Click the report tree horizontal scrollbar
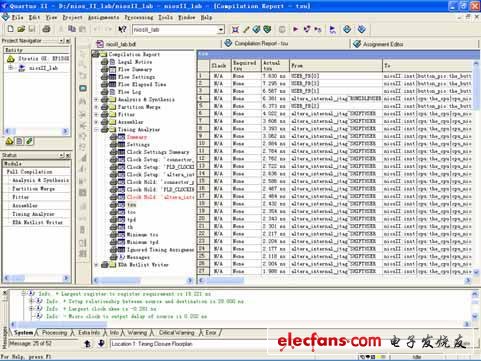The width and height of the screenshot is (481, 361). [x=143, y=280]
